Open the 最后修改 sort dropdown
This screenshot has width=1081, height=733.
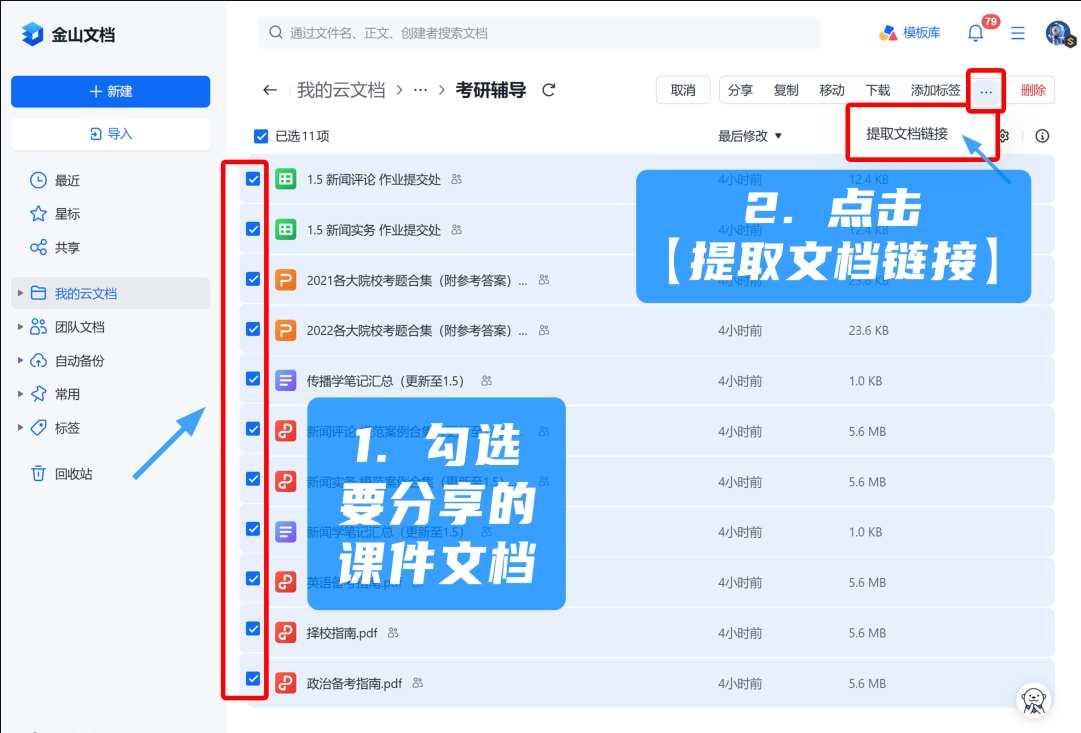click(749, 136)
